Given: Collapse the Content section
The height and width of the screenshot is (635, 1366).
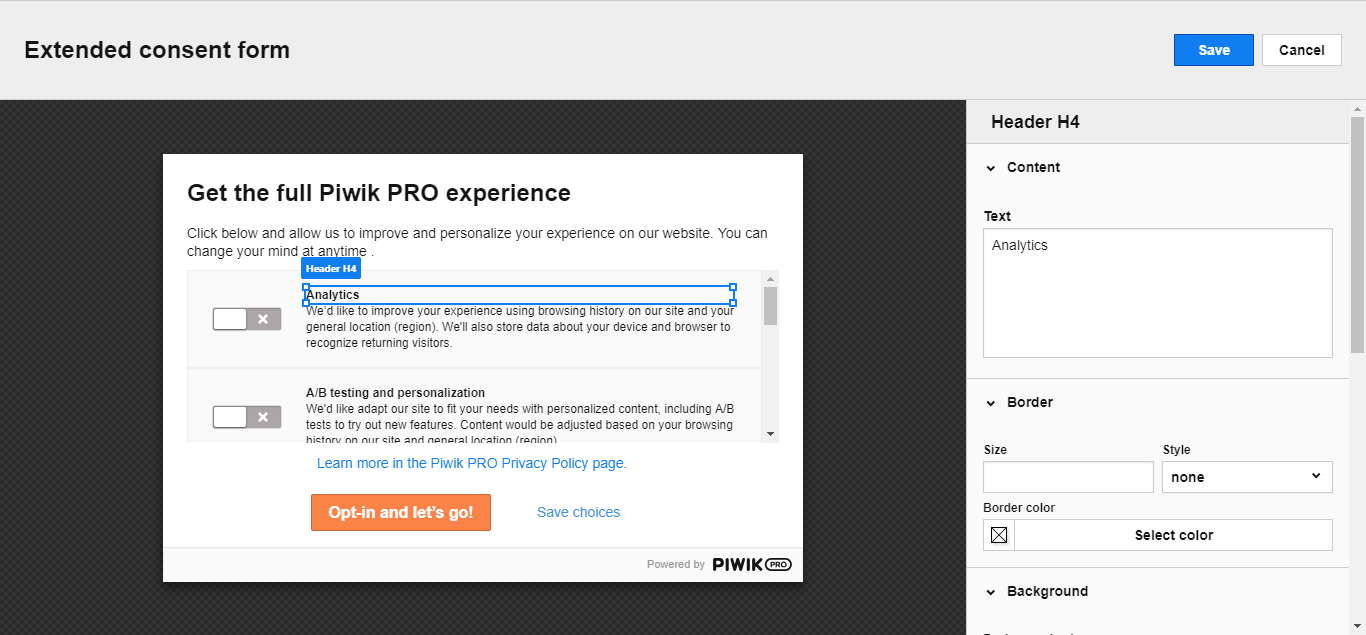Looking at the screenshot, I should (991, 168).
